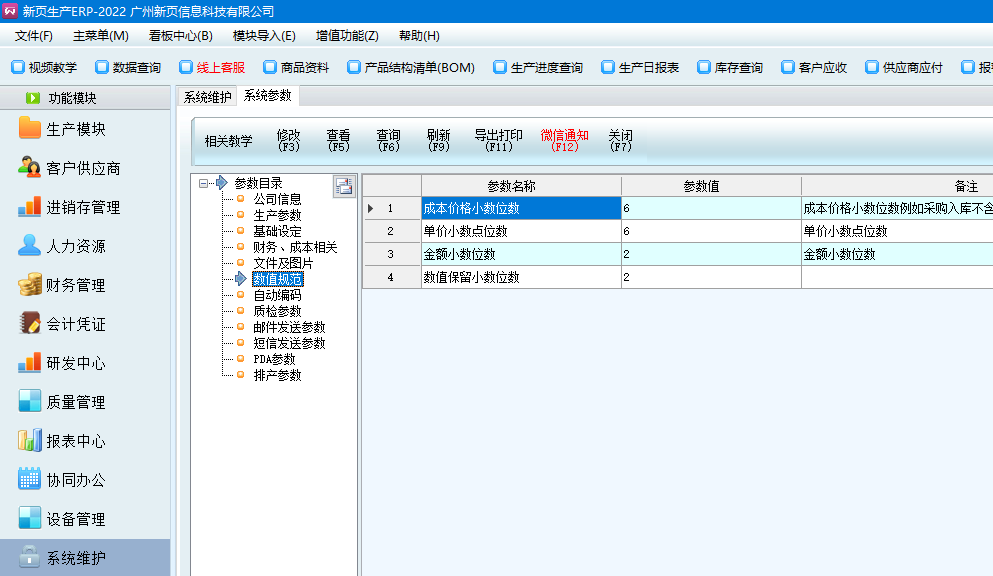Open the 生产模块 folder icon in sidebar
Viewport: 993px width, 576px height.
coord(30,129)
